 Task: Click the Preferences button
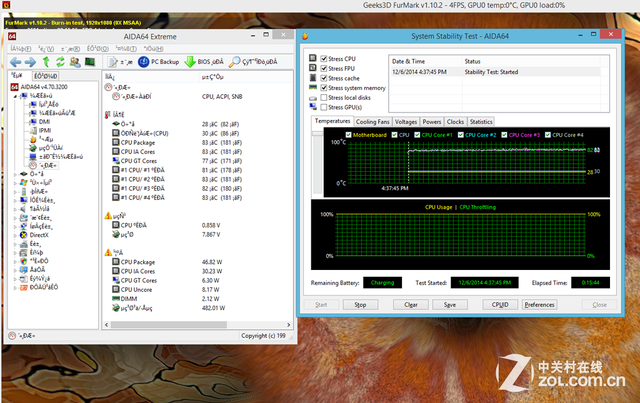coord(539,305)
